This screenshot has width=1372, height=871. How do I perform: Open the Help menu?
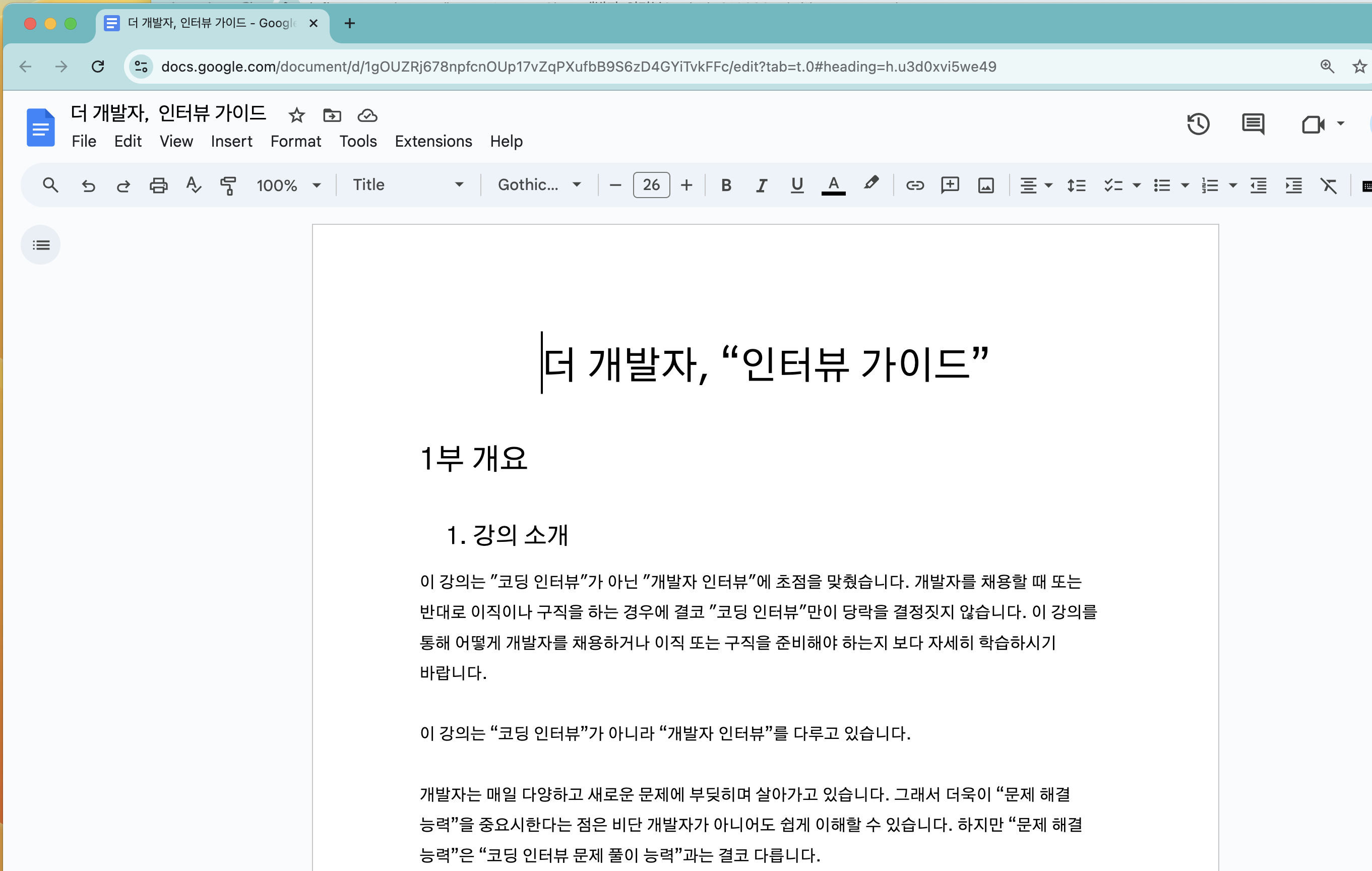pos(506,141)
